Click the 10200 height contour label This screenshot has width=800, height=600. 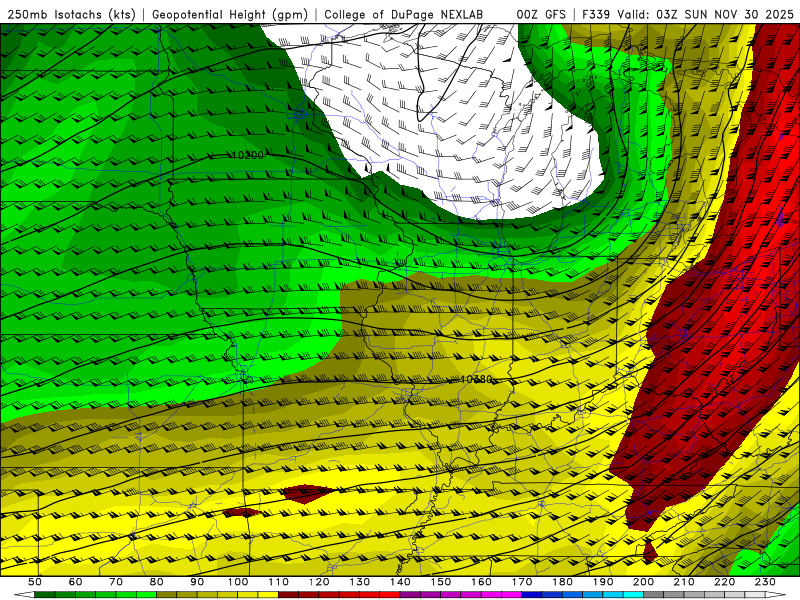[247, 155]
